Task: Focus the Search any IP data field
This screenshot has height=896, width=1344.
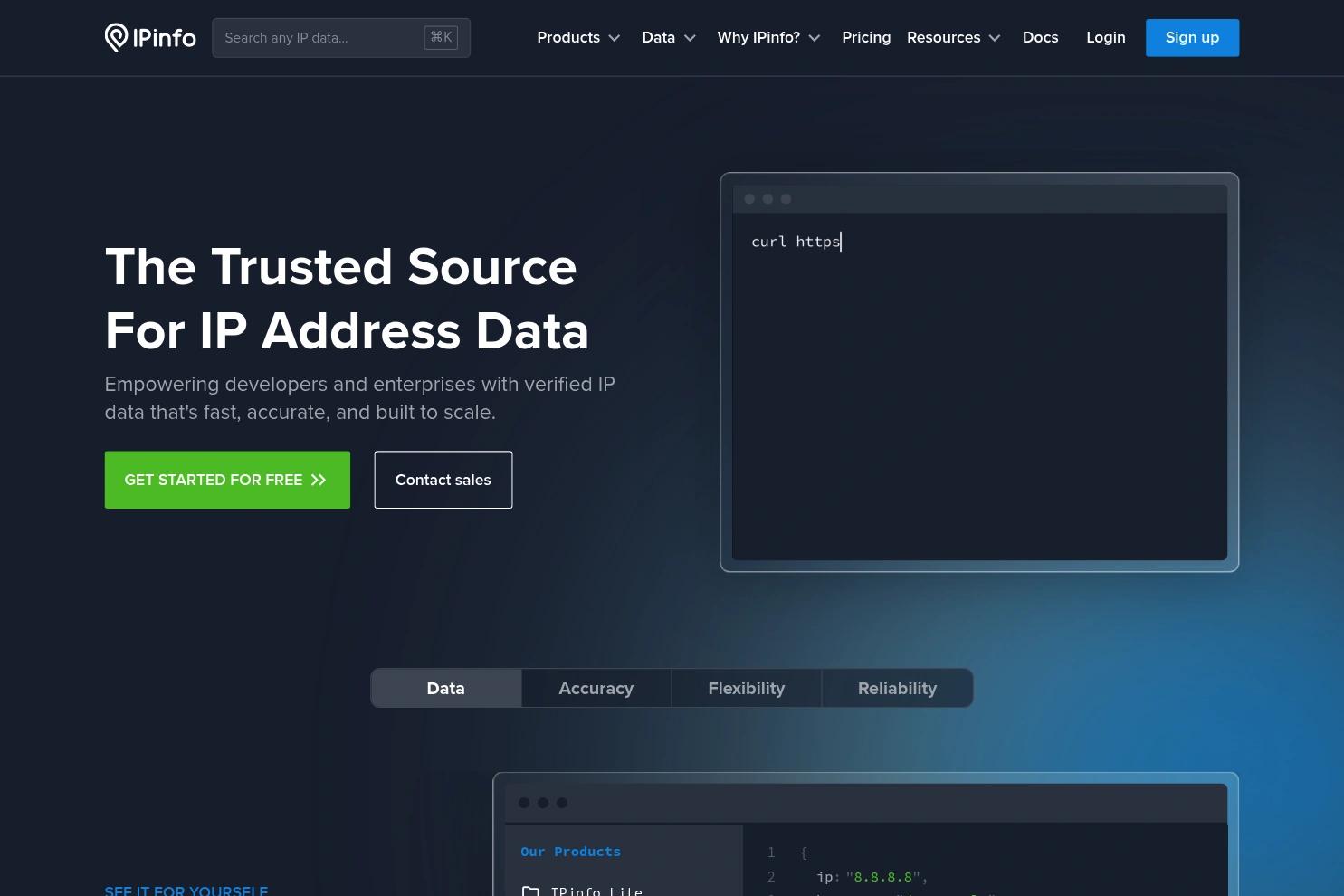Action: (x=341, y=38)
